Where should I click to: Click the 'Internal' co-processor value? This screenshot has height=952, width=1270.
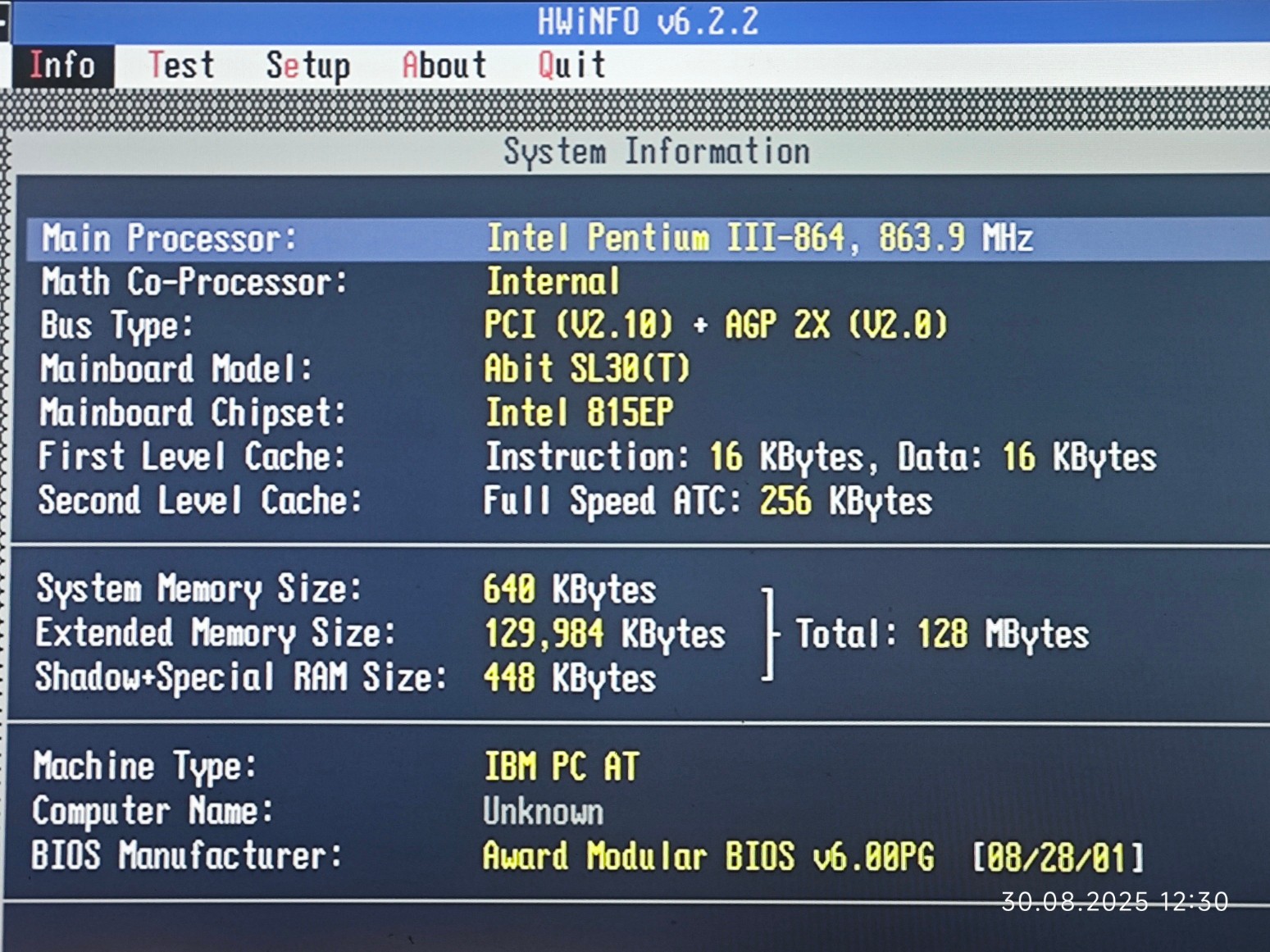[553, 281]
